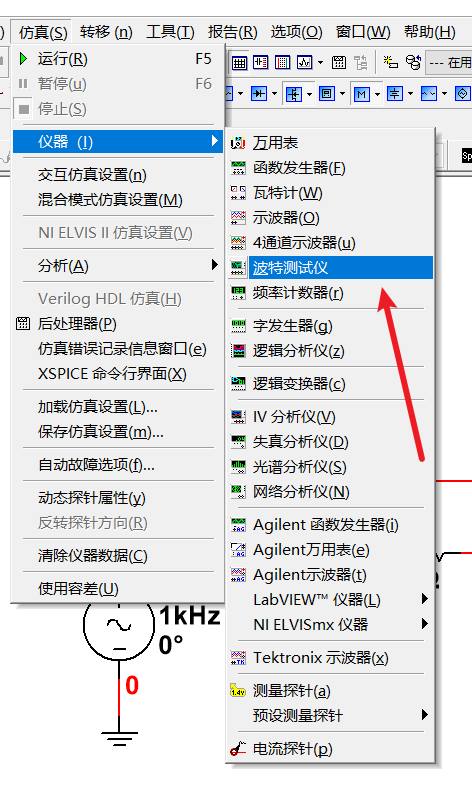Screen dimensions: 472x790
Task: Expand the 分析 submenu arrow
Action: point(215,265)
